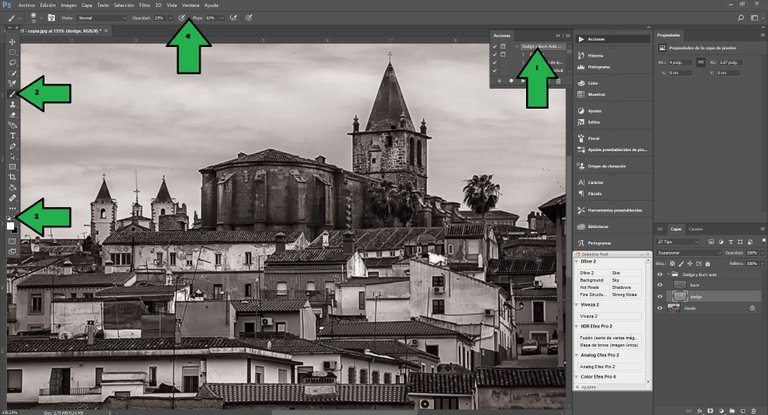Toggle the checkmark for Dodge y Burn Auto action
The height and width of the screenshot is (415, 768).
point(495,47)
